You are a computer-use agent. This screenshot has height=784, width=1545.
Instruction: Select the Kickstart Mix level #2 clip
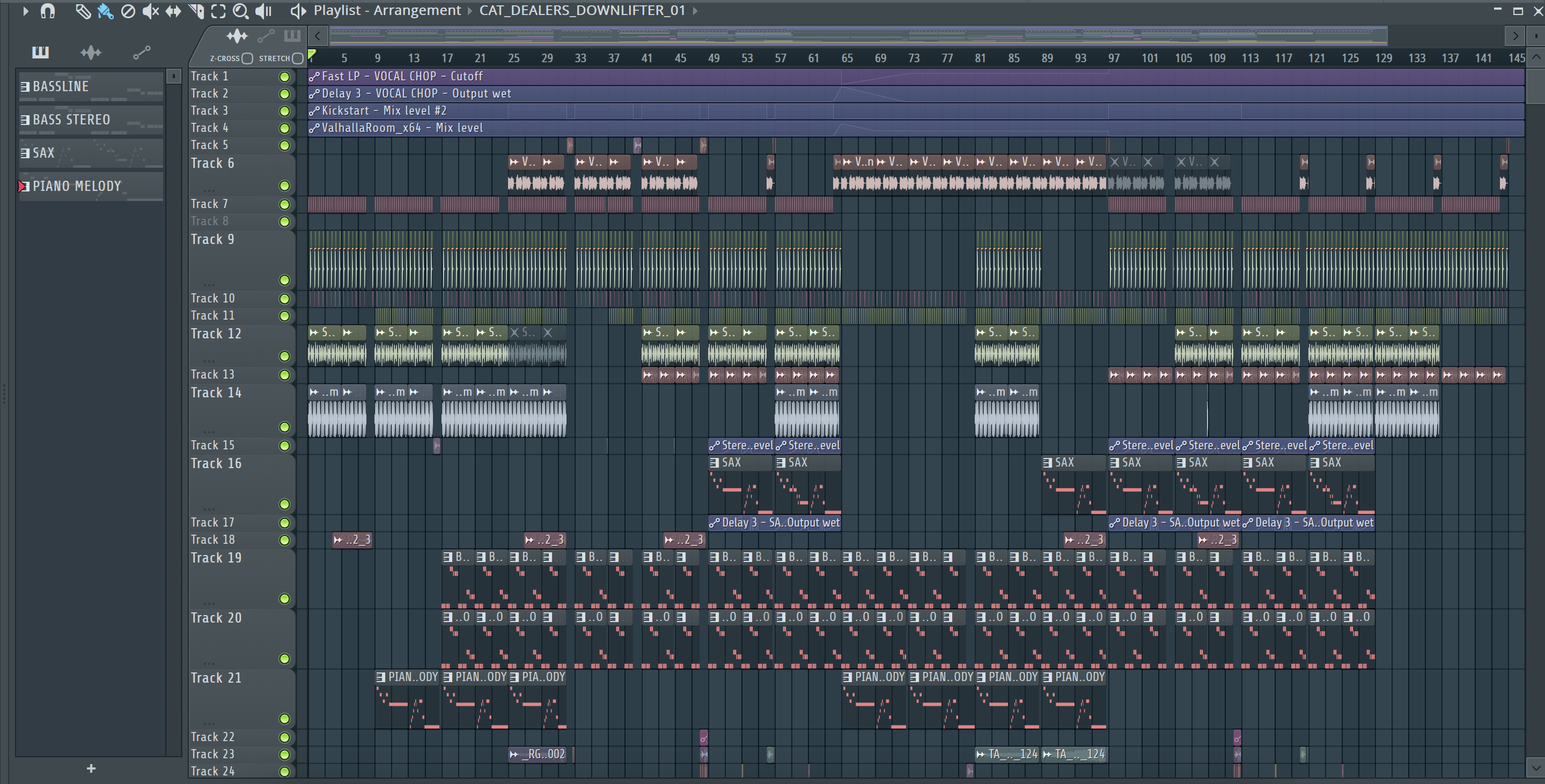[x=916, y=111]
